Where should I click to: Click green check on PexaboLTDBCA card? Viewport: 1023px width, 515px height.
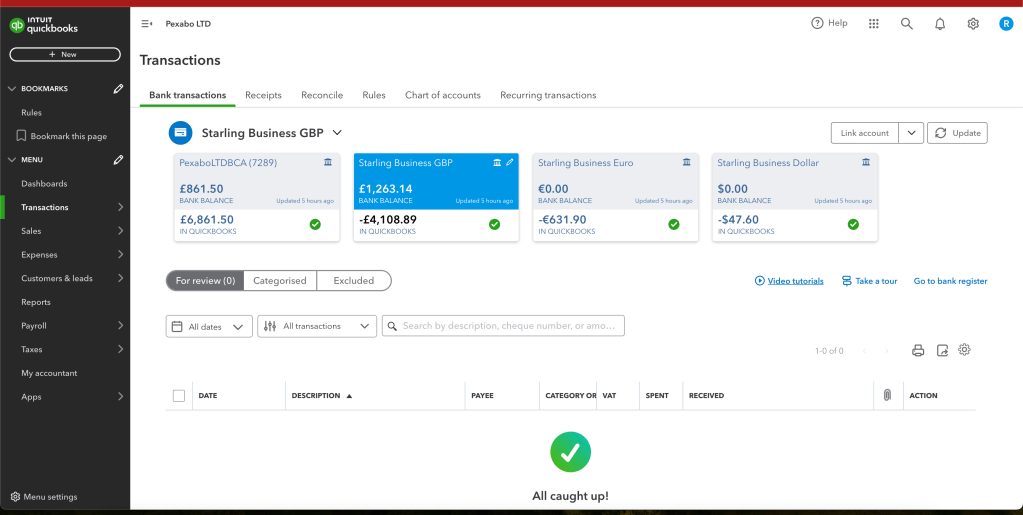[x=315, y=225]
